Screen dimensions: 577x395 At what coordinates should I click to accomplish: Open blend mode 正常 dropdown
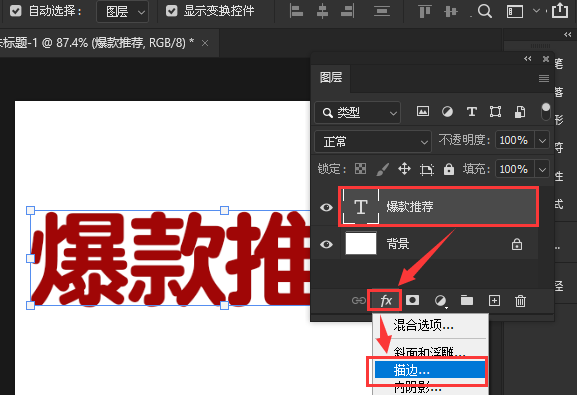tap(373, 141)
